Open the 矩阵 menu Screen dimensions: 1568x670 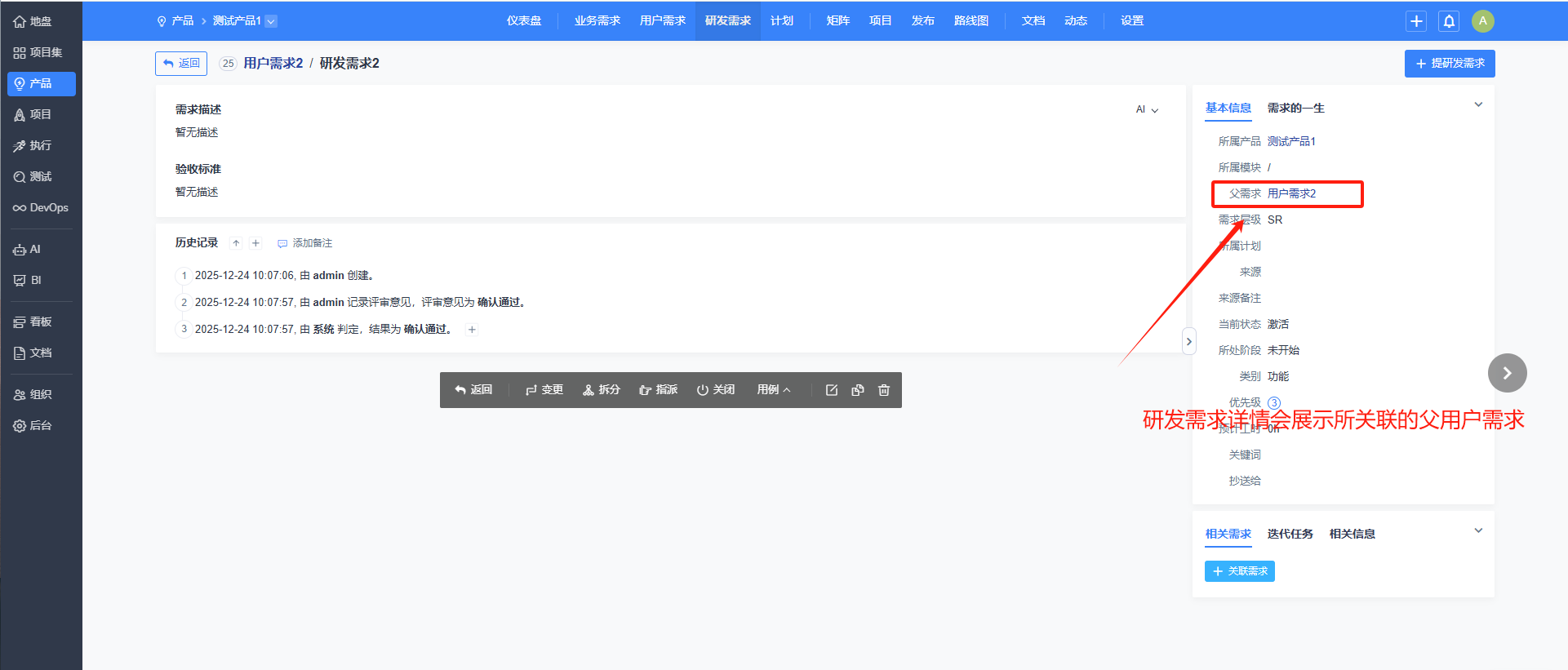point(837,21)
